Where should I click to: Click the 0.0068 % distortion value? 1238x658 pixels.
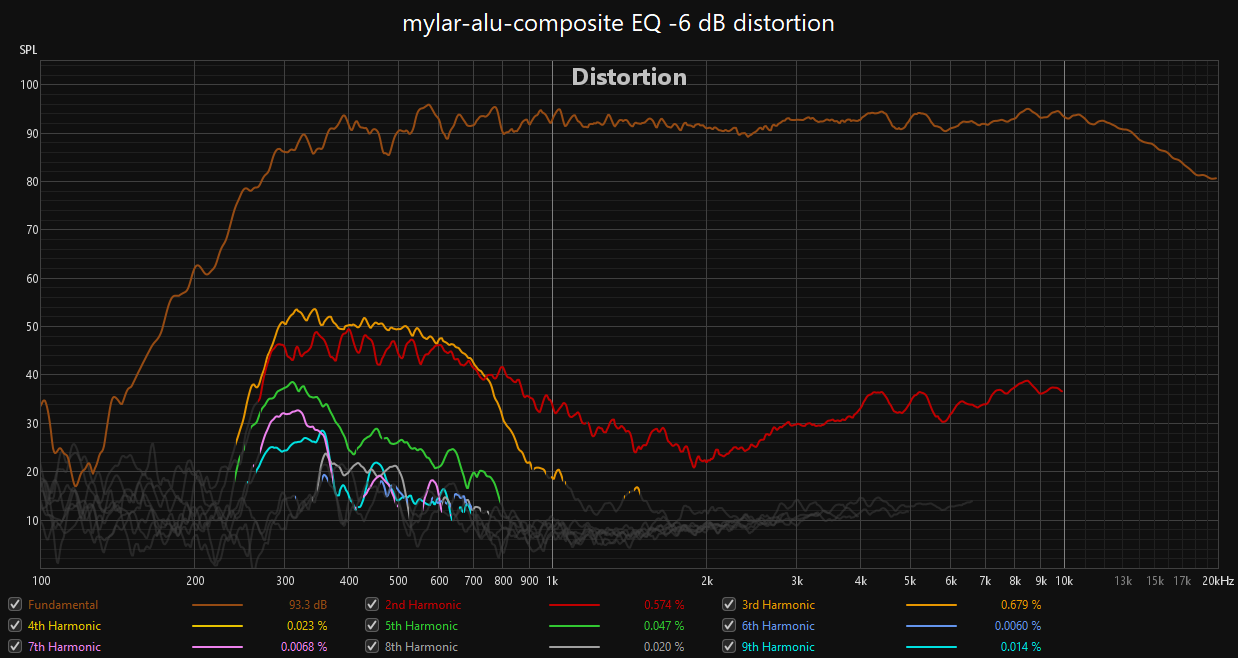tap(303, 647)
